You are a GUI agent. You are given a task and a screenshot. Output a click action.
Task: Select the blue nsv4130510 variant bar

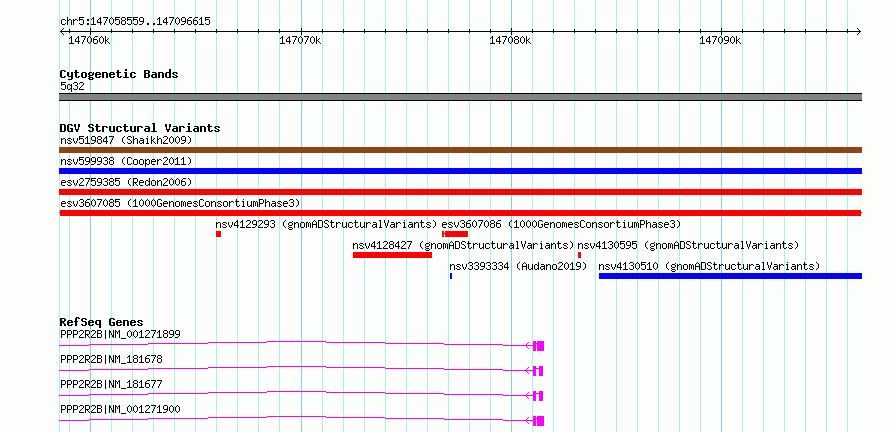tap(731, 276)
